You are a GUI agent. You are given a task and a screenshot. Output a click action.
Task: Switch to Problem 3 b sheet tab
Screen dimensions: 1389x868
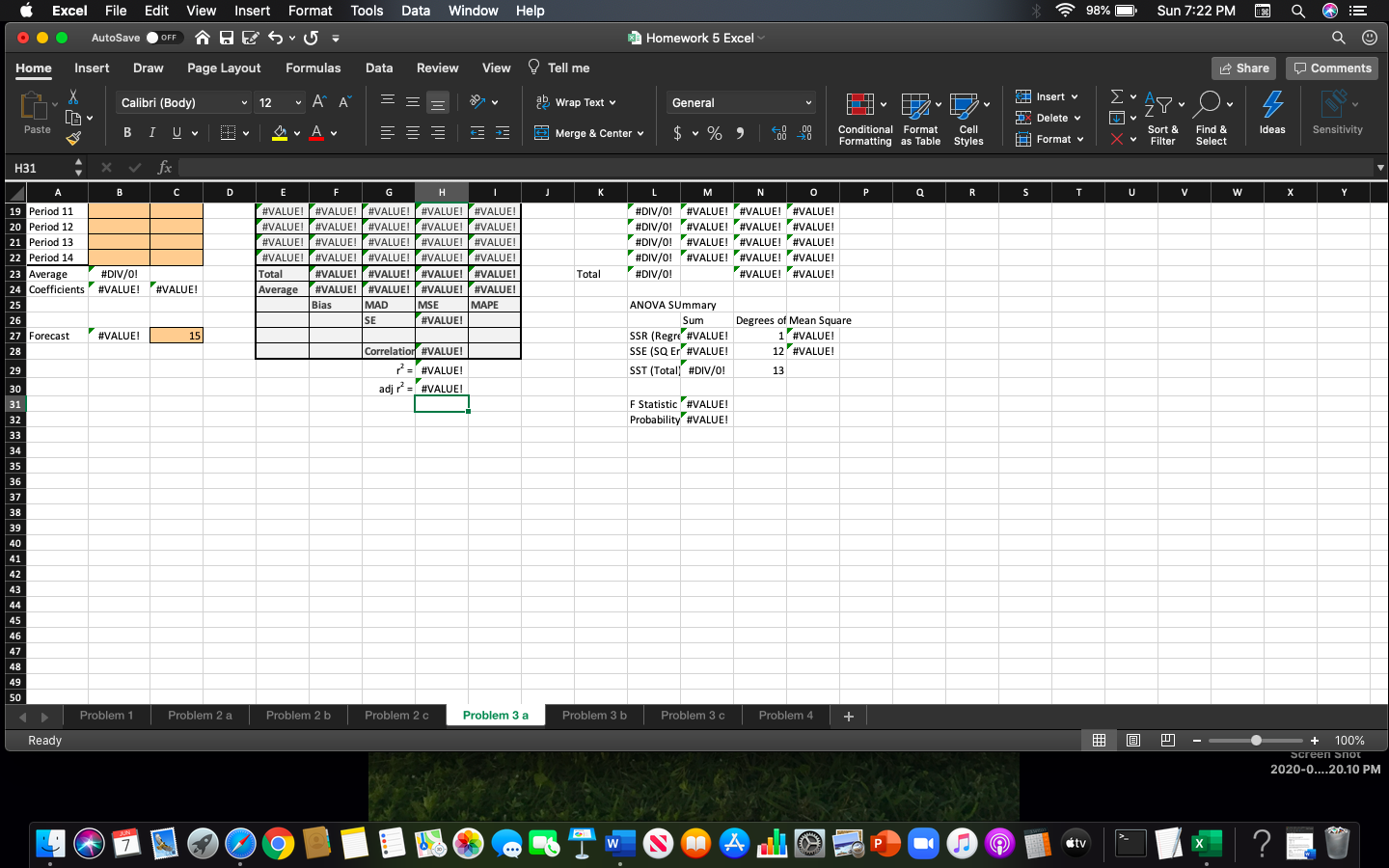(x=594, y=716)
